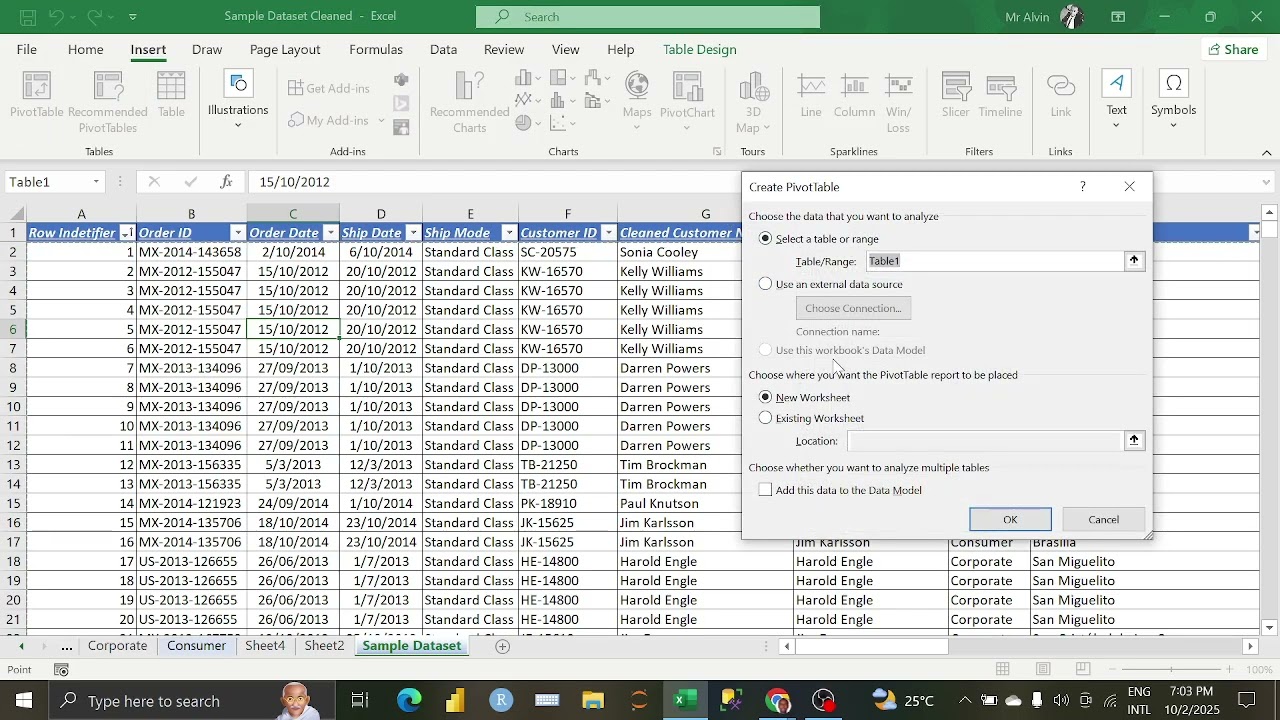1280x720 pixels.
Task: Click the PivotTable ribbon icon
Action: coord(37,96)
